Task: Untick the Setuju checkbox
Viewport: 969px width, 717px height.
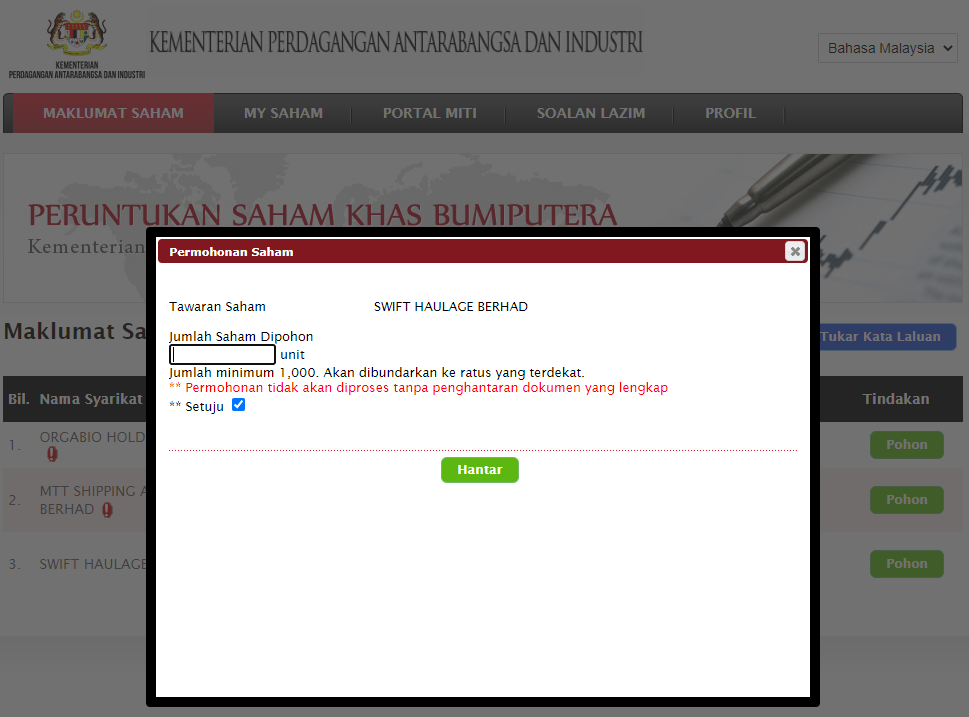Action: coord(238,405)
